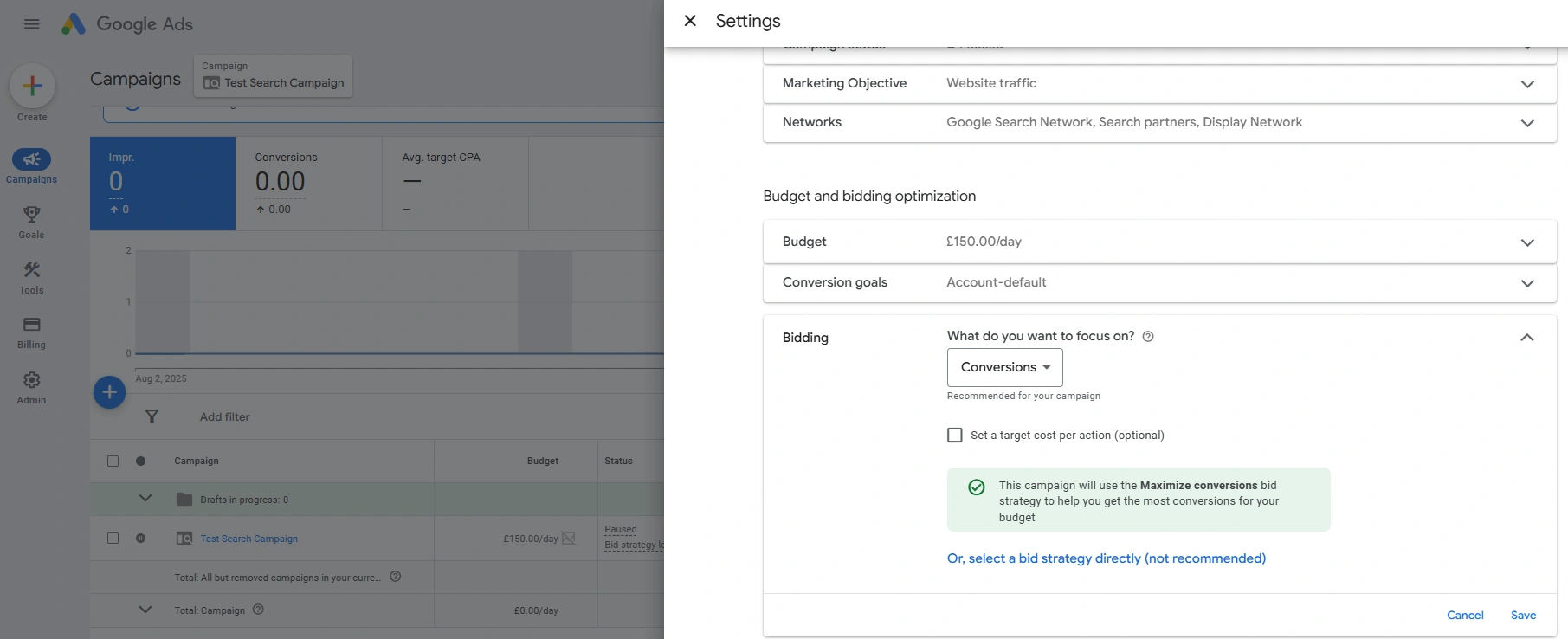1568x639 pixels.
Task: Expand the Drafts in progress row
Action: pos(145,499)
